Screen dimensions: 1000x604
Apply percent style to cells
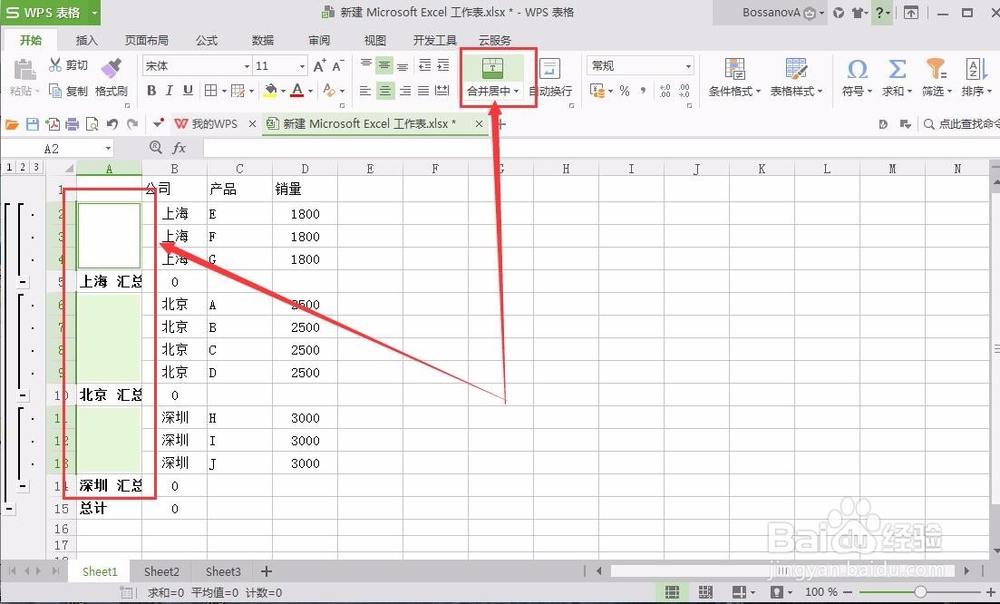pyautogui.click(x=624, y=91)
